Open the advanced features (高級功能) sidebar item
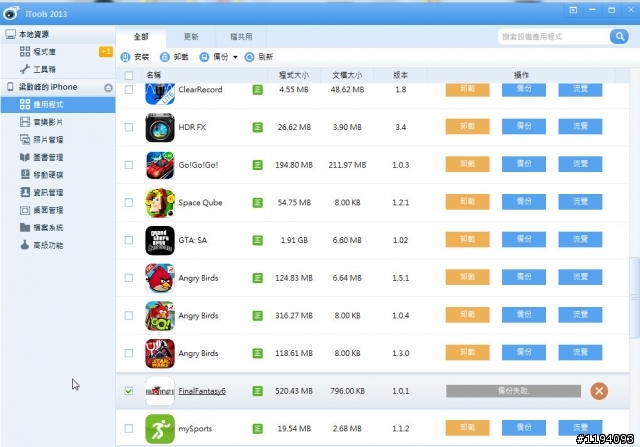This screenshot has height=447, width=640. click(x=58, y=245)
